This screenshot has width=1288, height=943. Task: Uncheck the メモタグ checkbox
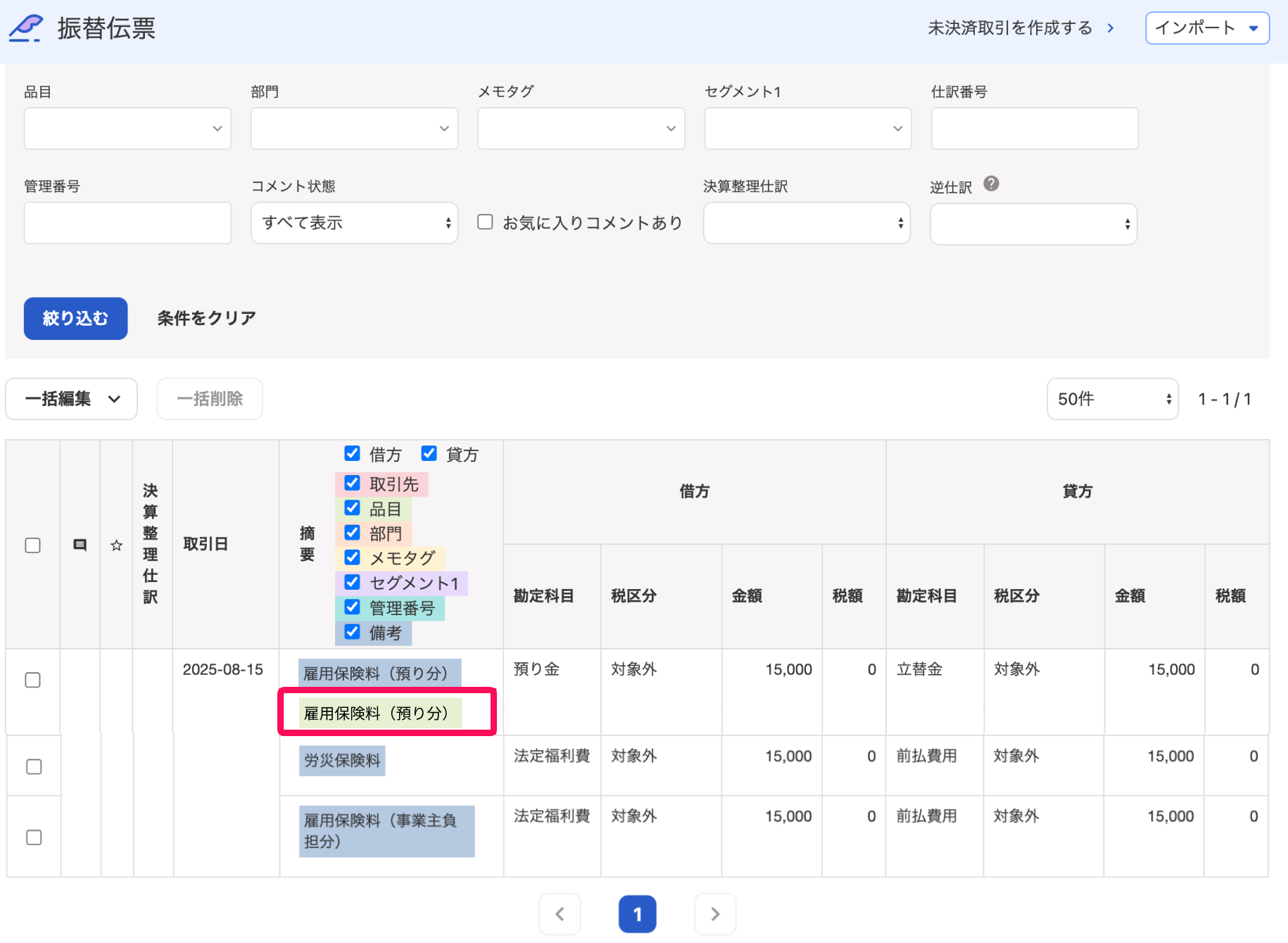[352, 557]
